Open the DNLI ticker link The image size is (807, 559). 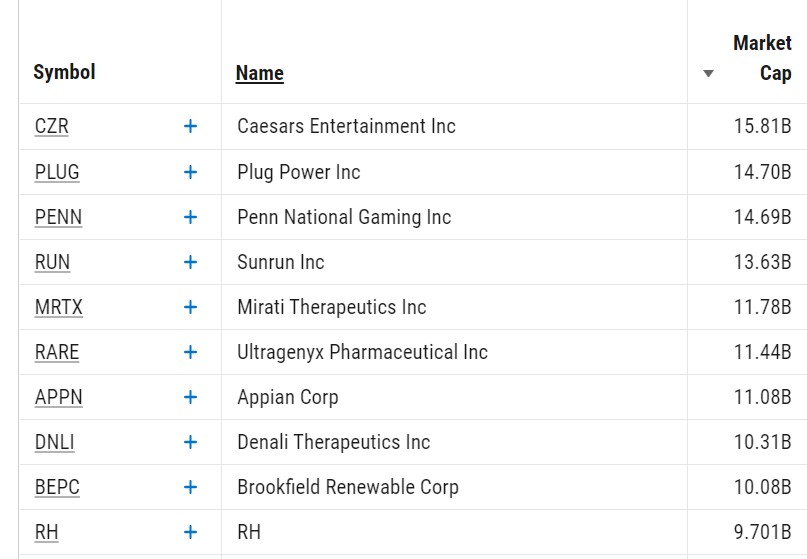coord(55,442)
